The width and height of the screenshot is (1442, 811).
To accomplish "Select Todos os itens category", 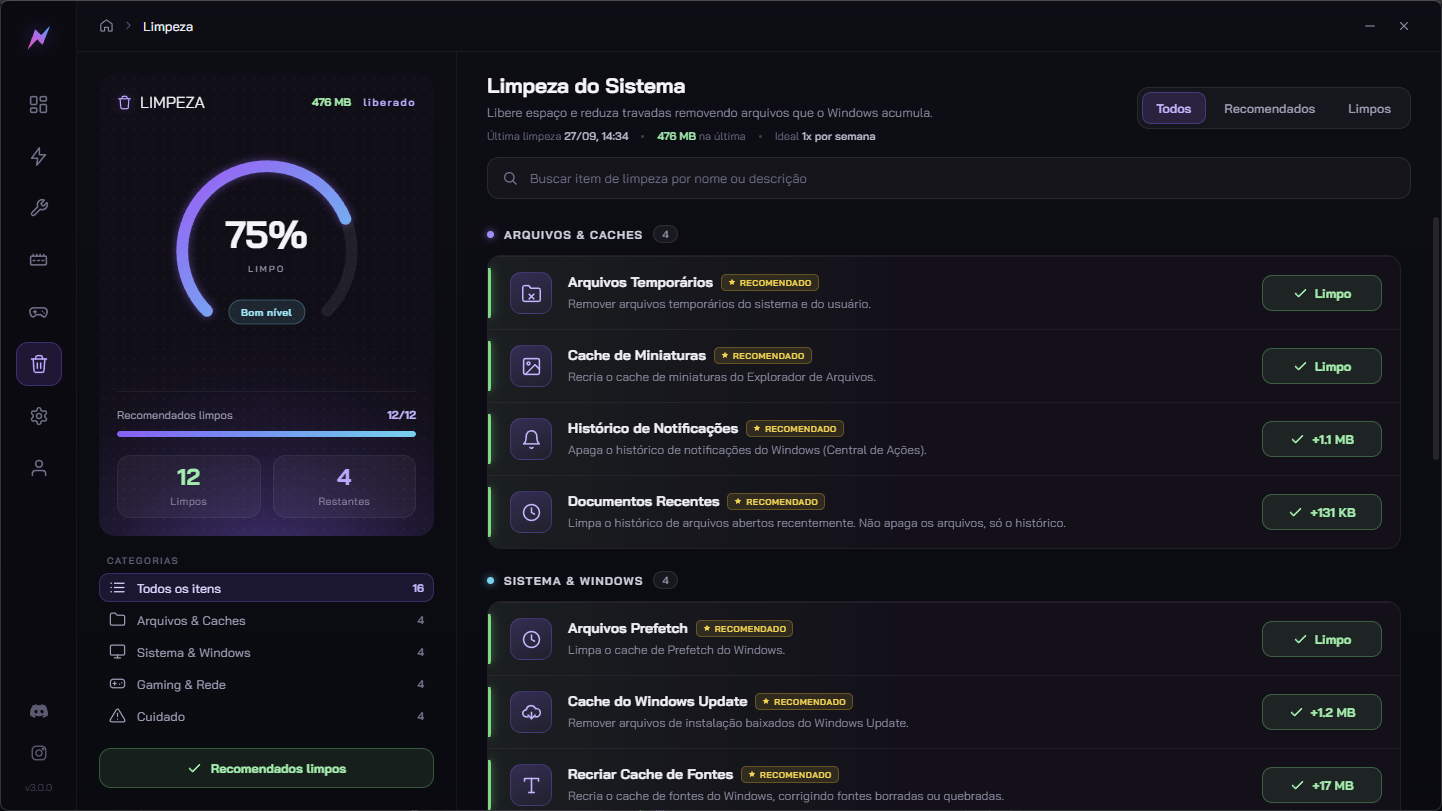I will tap(266, 588).
